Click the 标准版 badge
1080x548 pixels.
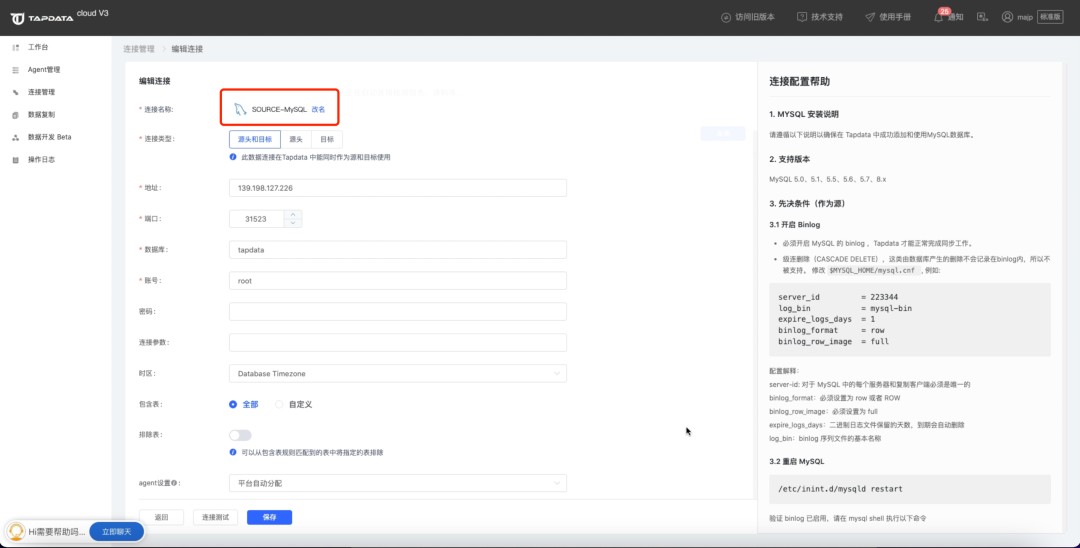(1050, 17)
